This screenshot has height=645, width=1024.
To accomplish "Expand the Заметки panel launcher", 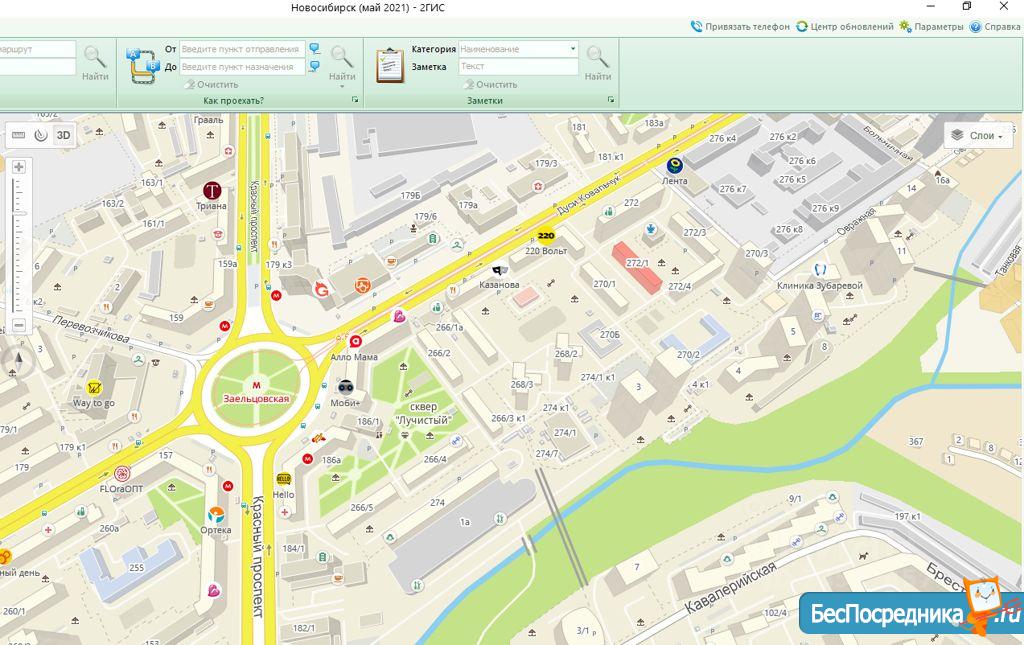I will click(x=610, y=101).
